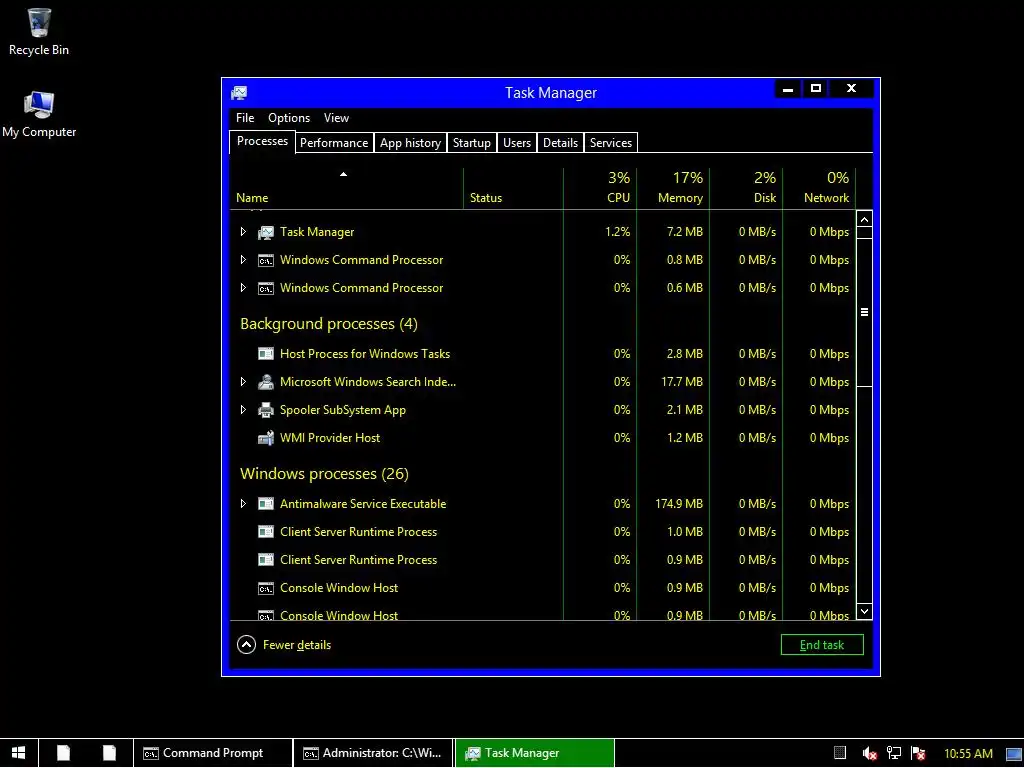Click second Client Server Runtime Process icon

266,560
